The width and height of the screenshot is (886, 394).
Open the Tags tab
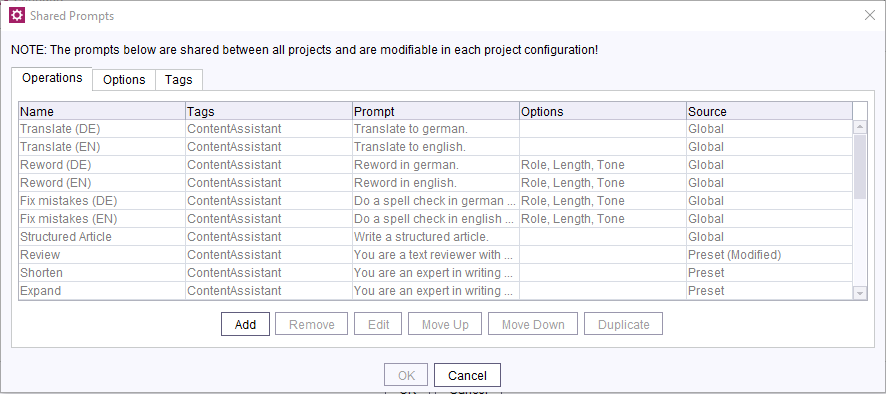[179, 80]
